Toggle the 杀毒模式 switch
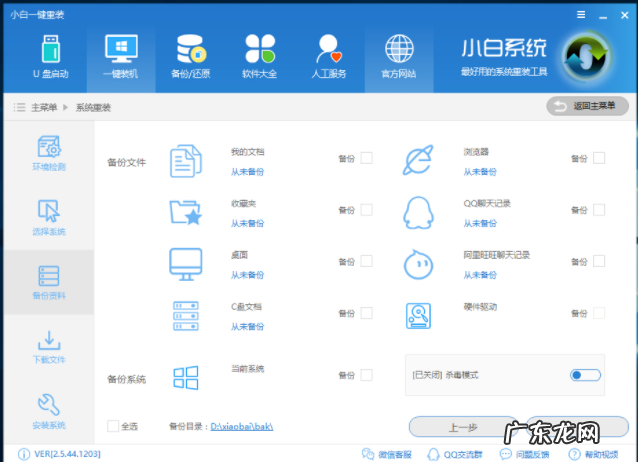 click(586, 375)
